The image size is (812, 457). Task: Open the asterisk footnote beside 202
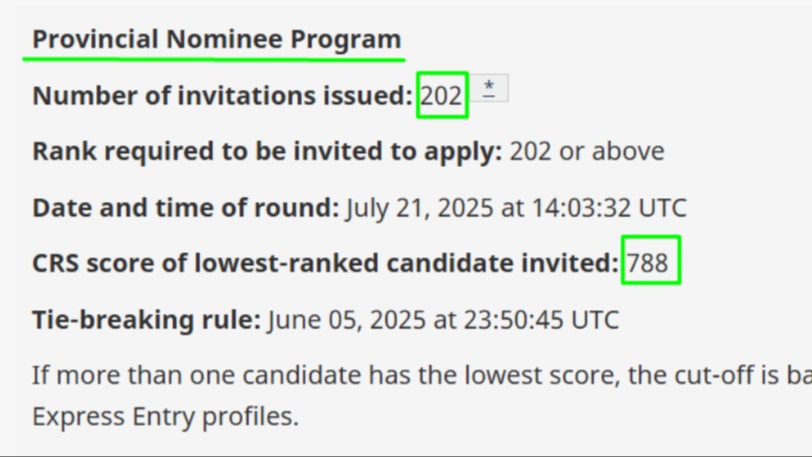[489, 89]
